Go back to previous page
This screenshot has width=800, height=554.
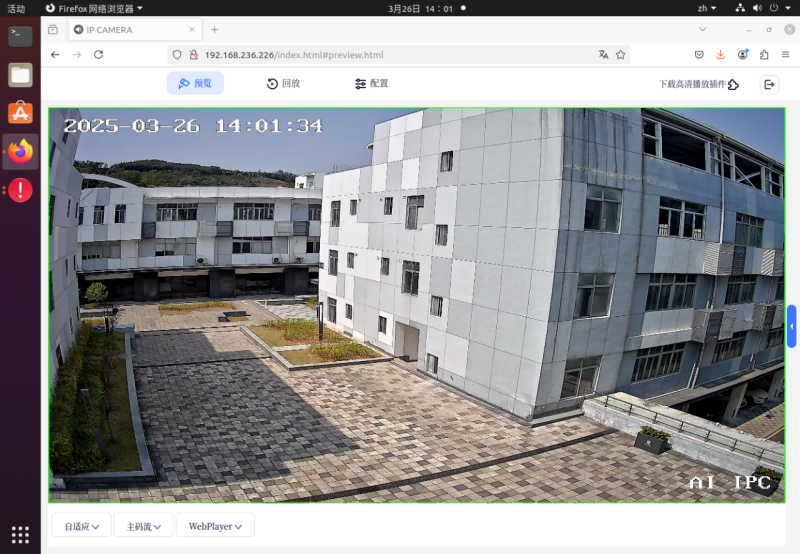(55, 55)
